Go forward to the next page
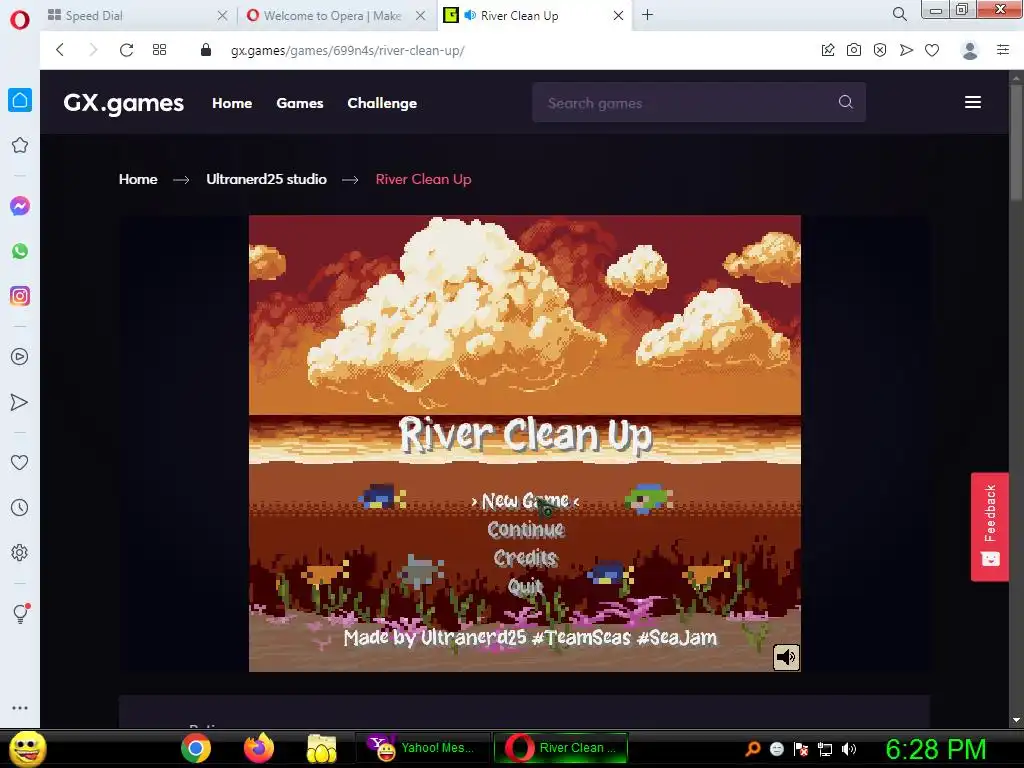Viewport: 1024px width, 768px height. tap(93, 50)
